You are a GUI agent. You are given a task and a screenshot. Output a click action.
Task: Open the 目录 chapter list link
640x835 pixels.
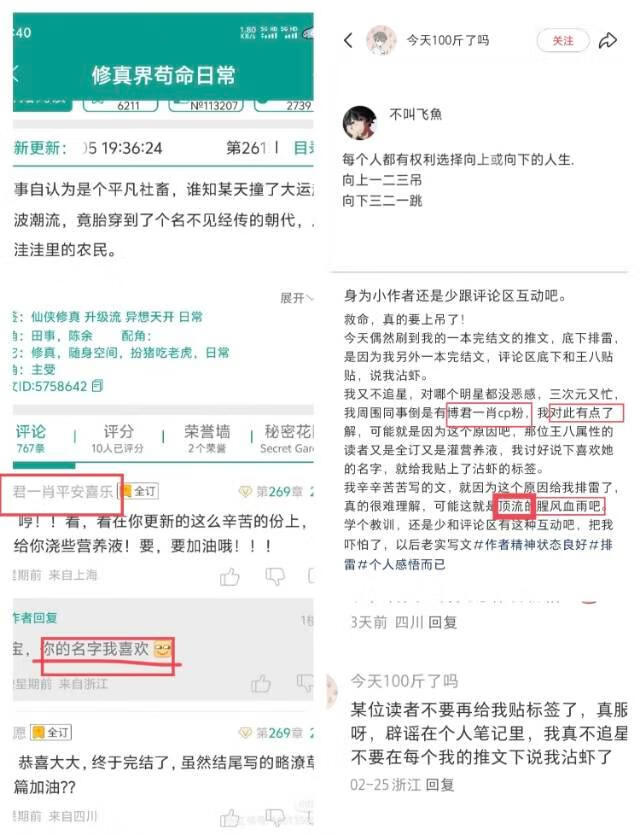pyautogui.click(x=303, y=148)
